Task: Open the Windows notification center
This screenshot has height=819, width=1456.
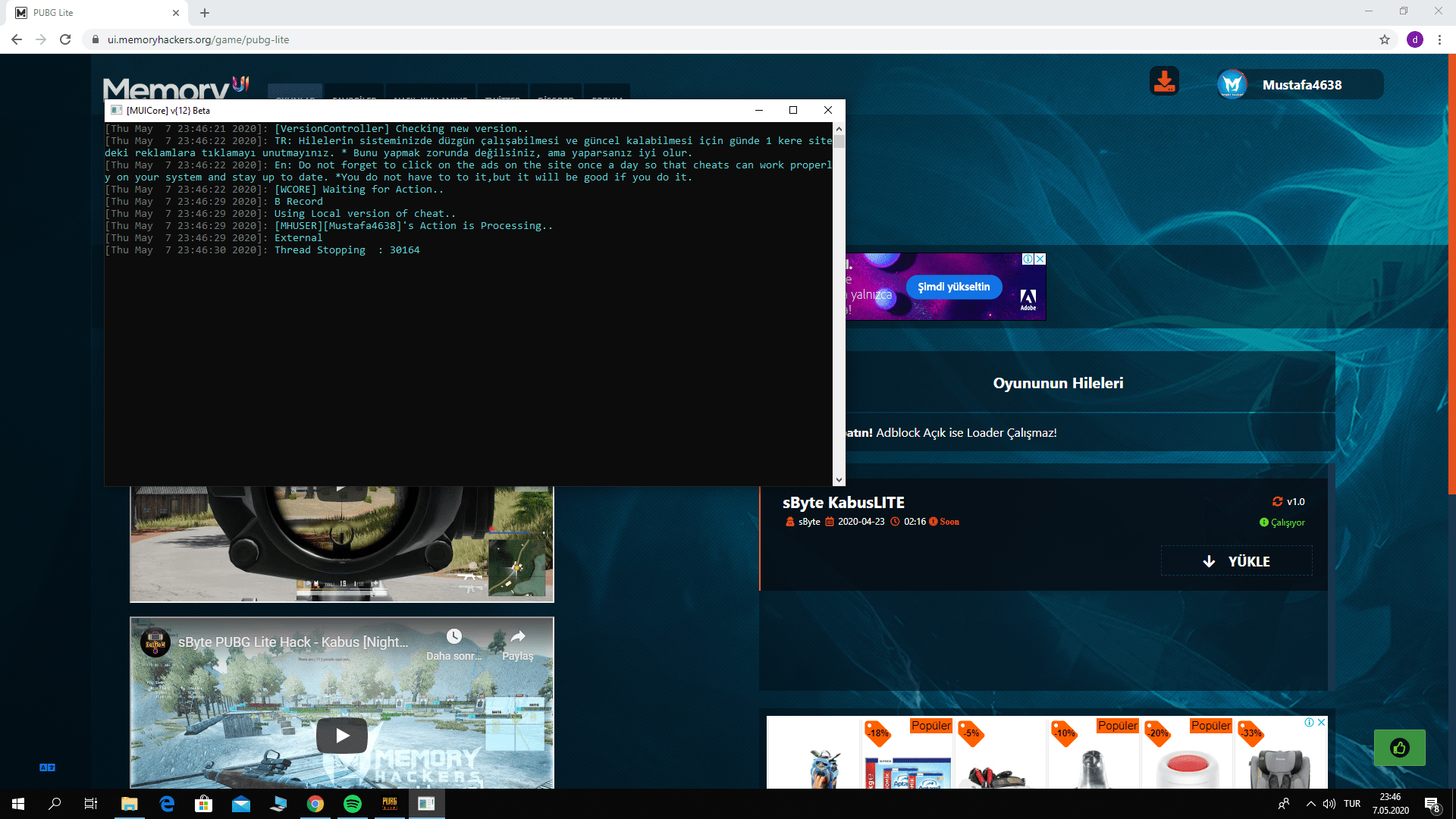Action: click(x=1432, y=804)
